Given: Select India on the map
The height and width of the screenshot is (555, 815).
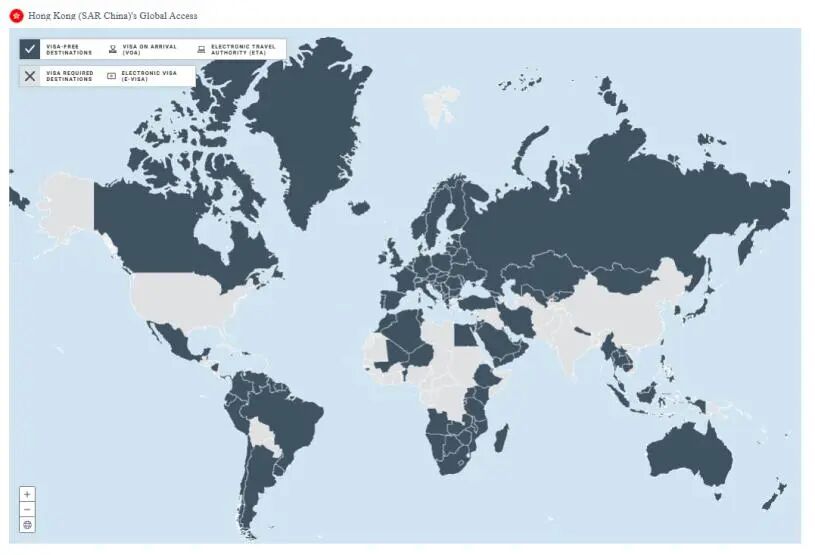Looking at the screenshot, I should point(567,343).
